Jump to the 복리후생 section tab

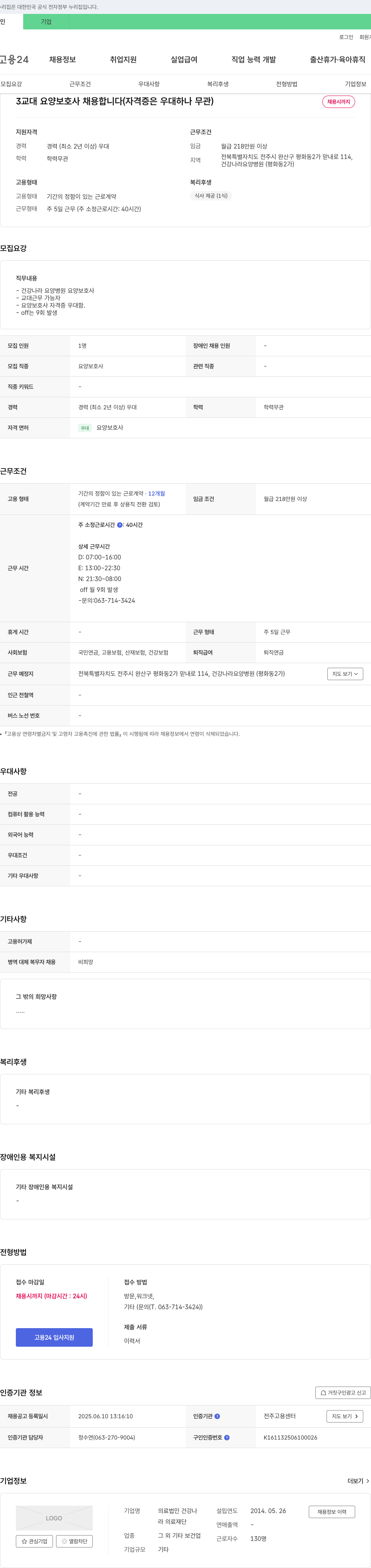[x=218, y=84]
